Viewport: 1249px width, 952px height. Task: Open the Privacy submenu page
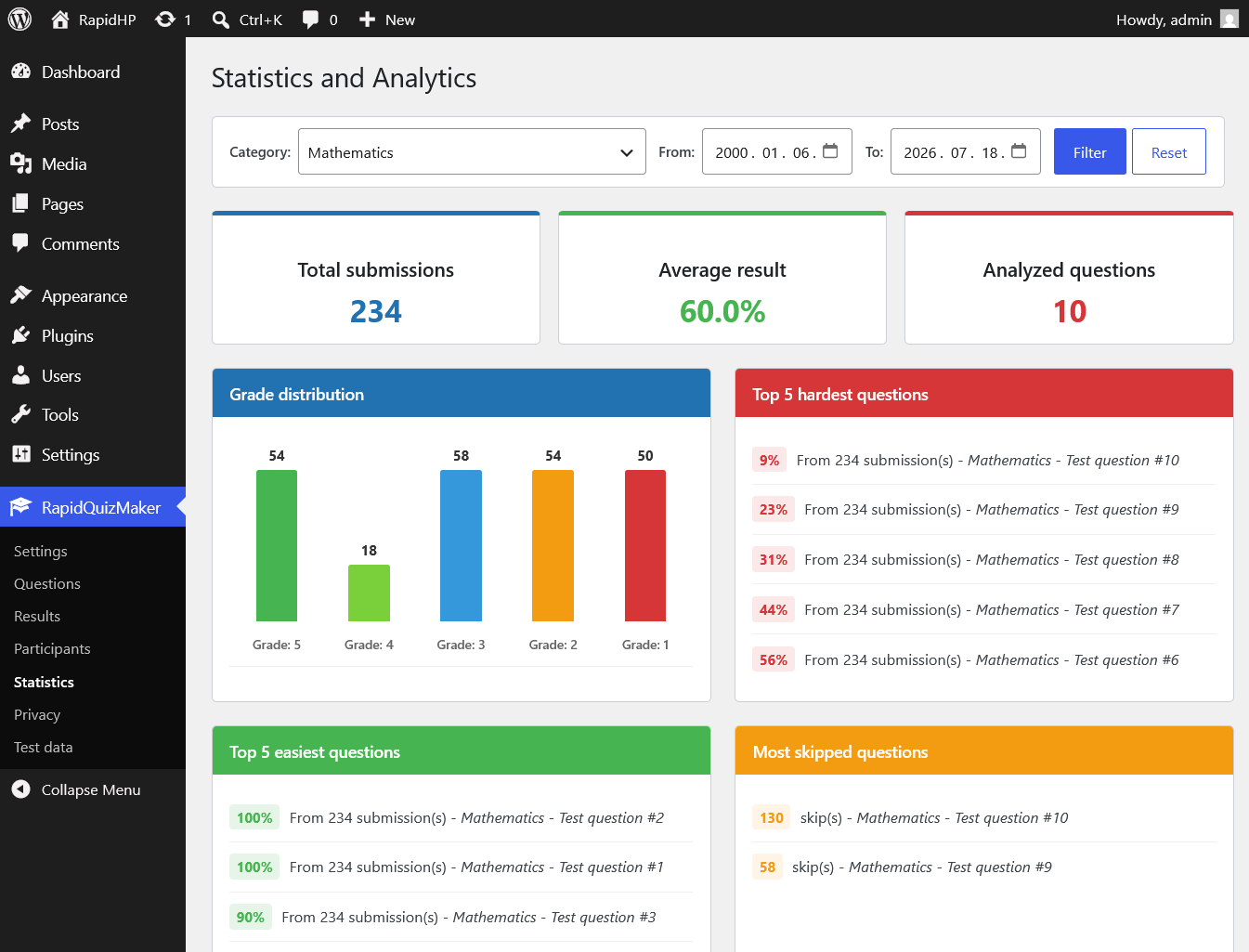point(37,714)
